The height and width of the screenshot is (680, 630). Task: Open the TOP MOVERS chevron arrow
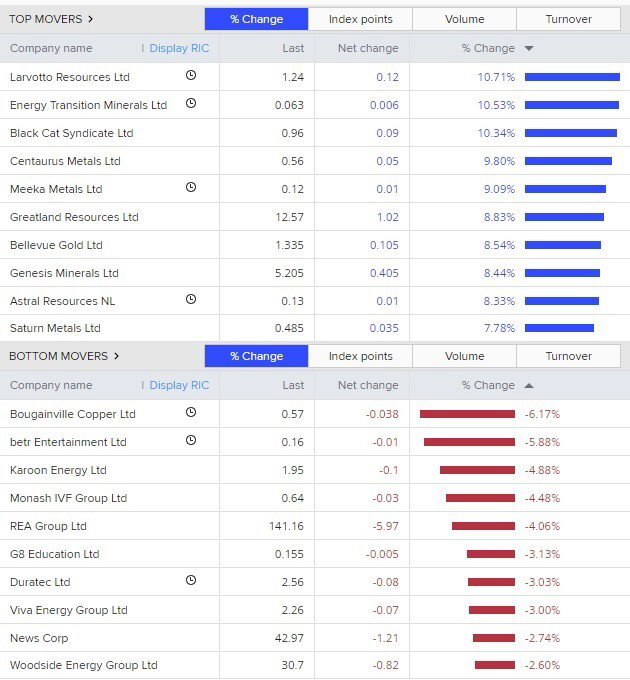91,19
